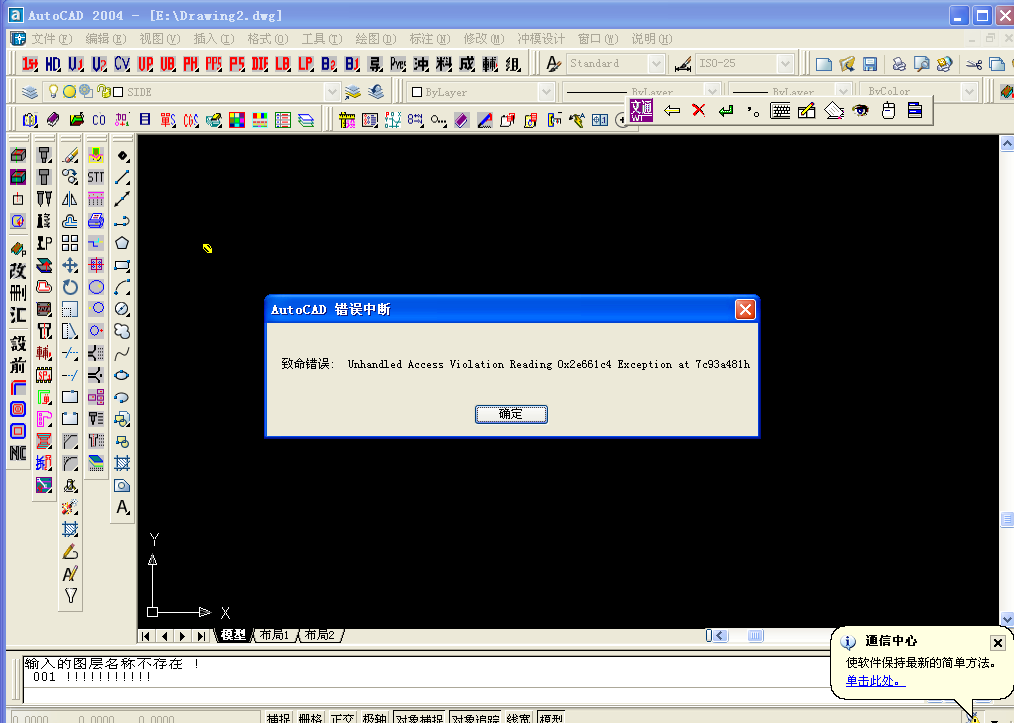Click the 改 icon in left toolbar
The width and height of the screenshot is (1014, 723).
point(18,271)
